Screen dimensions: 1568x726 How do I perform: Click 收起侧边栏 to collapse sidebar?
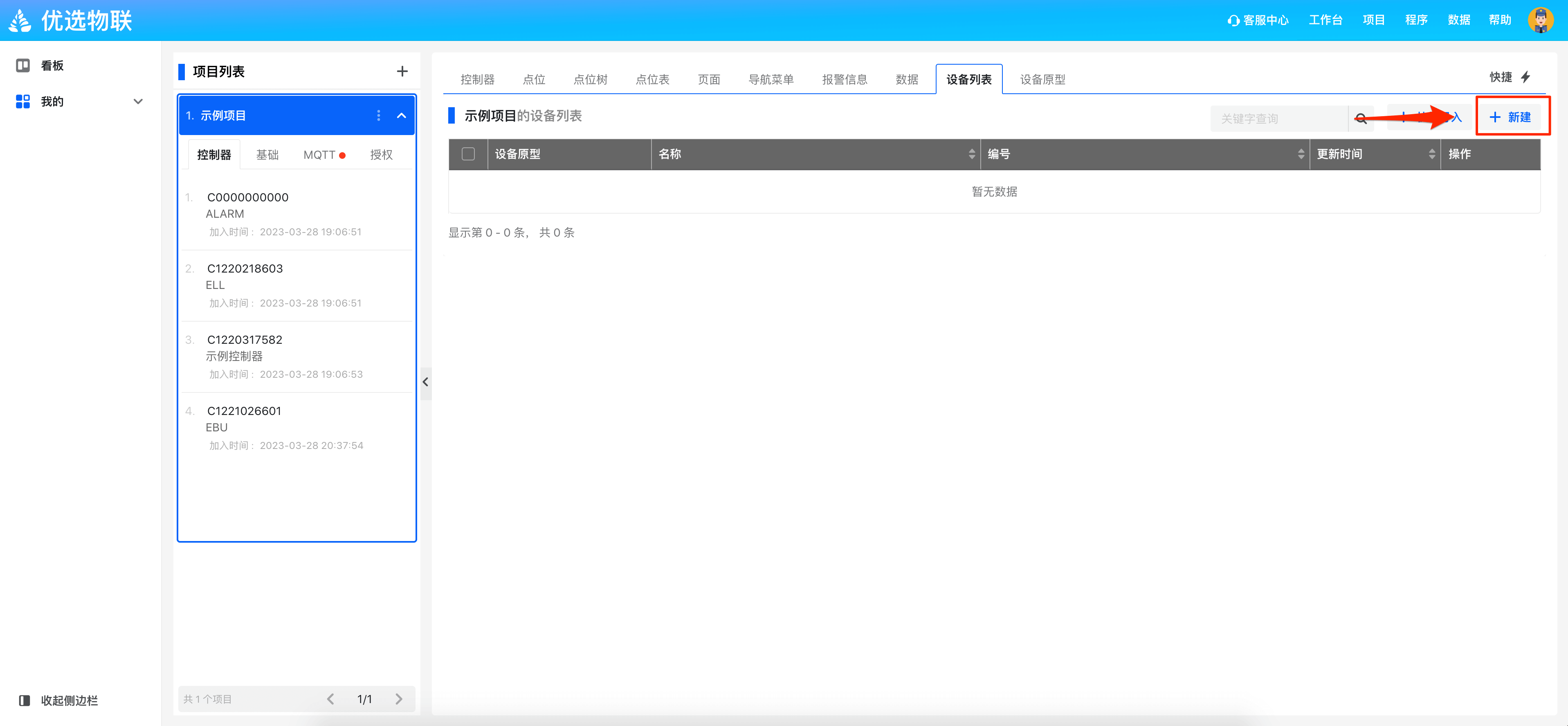[x=58, y=700]
